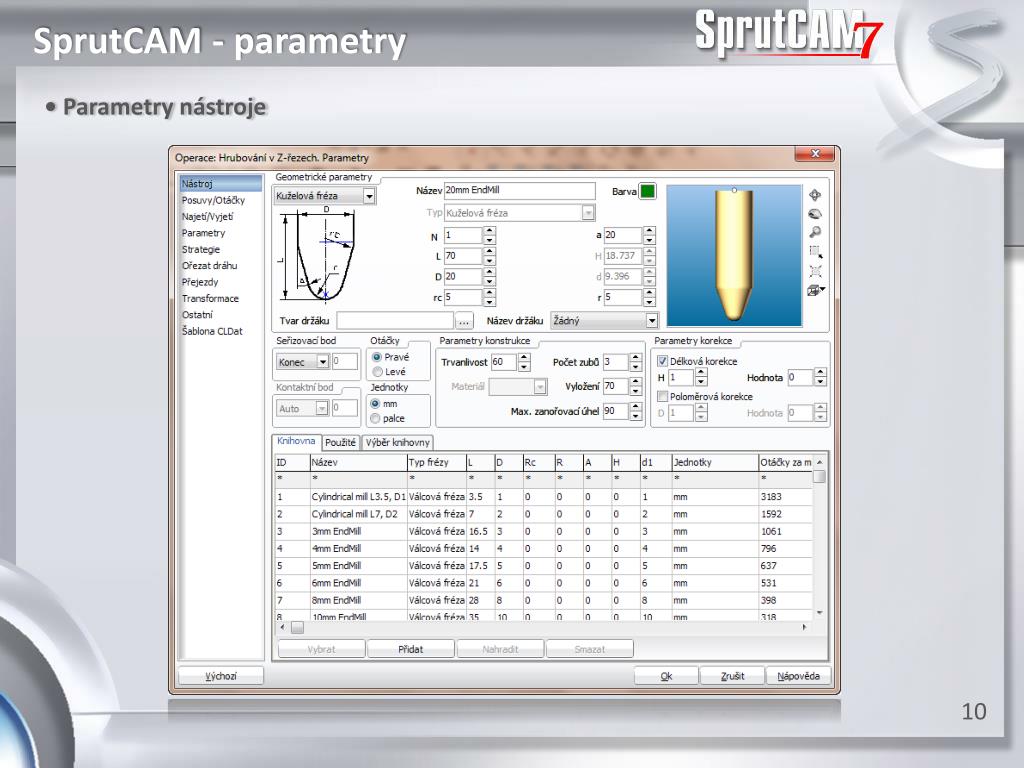Click the Max. zanořovací úhel stepper
1024x768 pixels.
(x=636, y=411)
